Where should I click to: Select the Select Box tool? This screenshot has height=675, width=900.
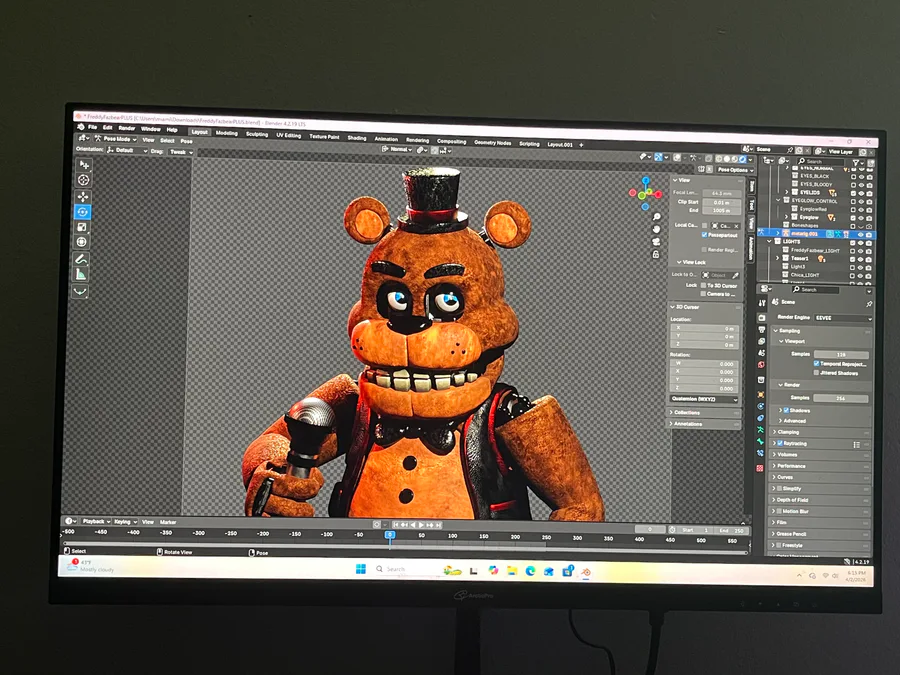tap(83, 165)
